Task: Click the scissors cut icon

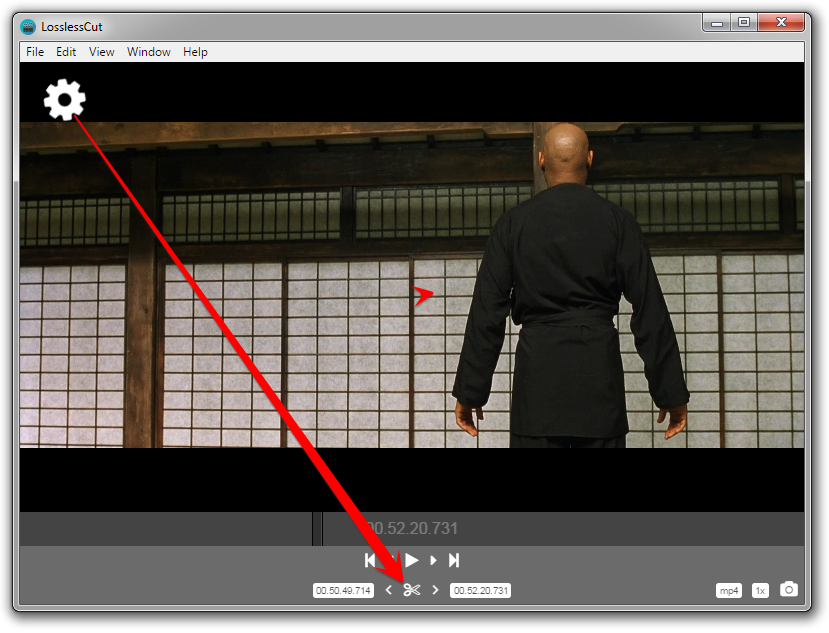Action: (x=412, y=590)
